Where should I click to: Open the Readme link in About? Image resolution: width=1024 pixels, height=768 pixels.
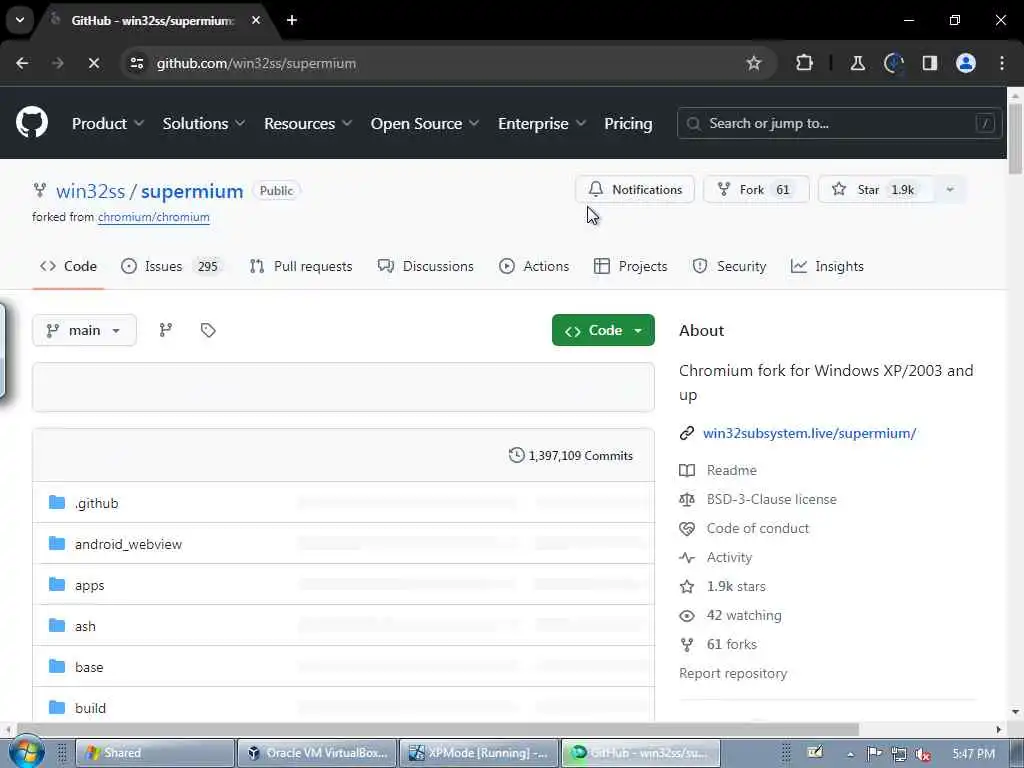(731, 470)
